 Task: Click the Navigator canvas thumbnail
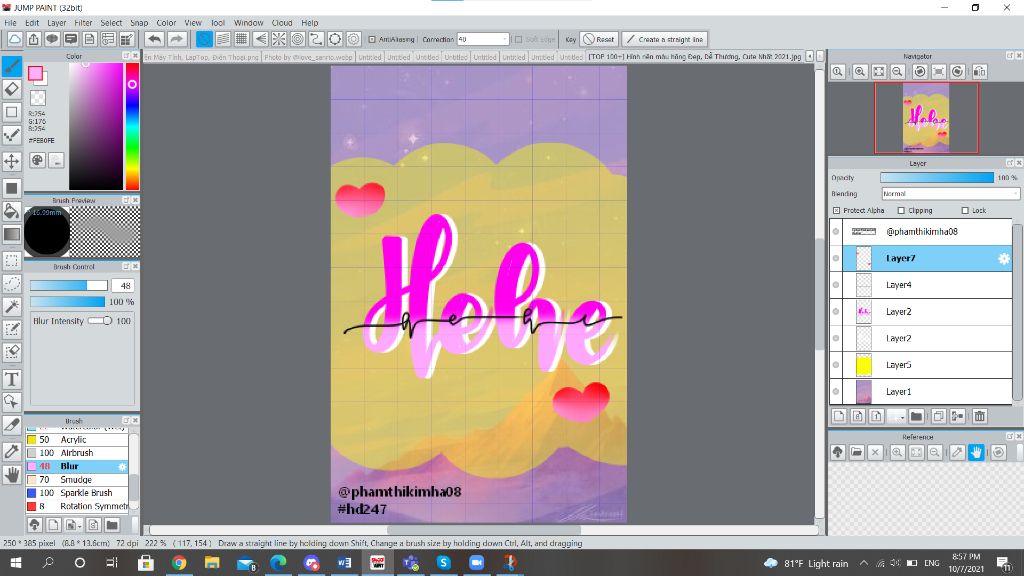[x=926, y=118]
